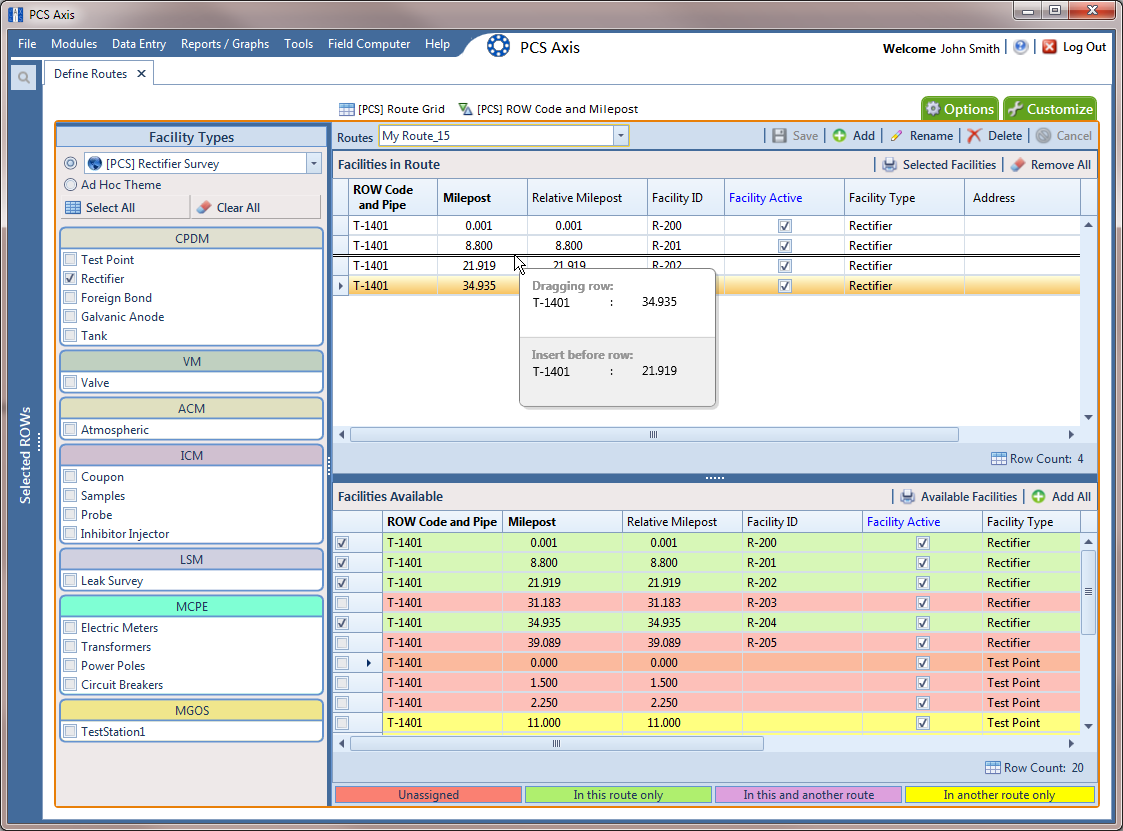Click the In another route only legend
The height and width of the screenshot is (831, 1123).
click(x=999, y=794)
